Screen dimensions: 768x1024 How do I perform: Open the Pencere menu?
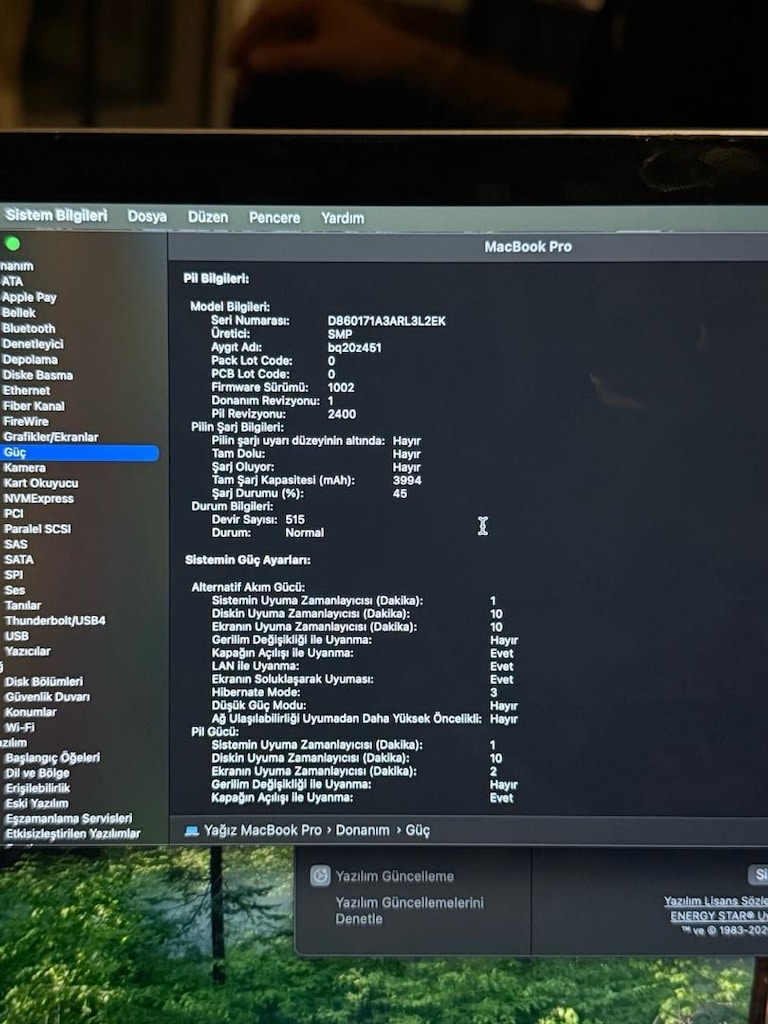274,217
